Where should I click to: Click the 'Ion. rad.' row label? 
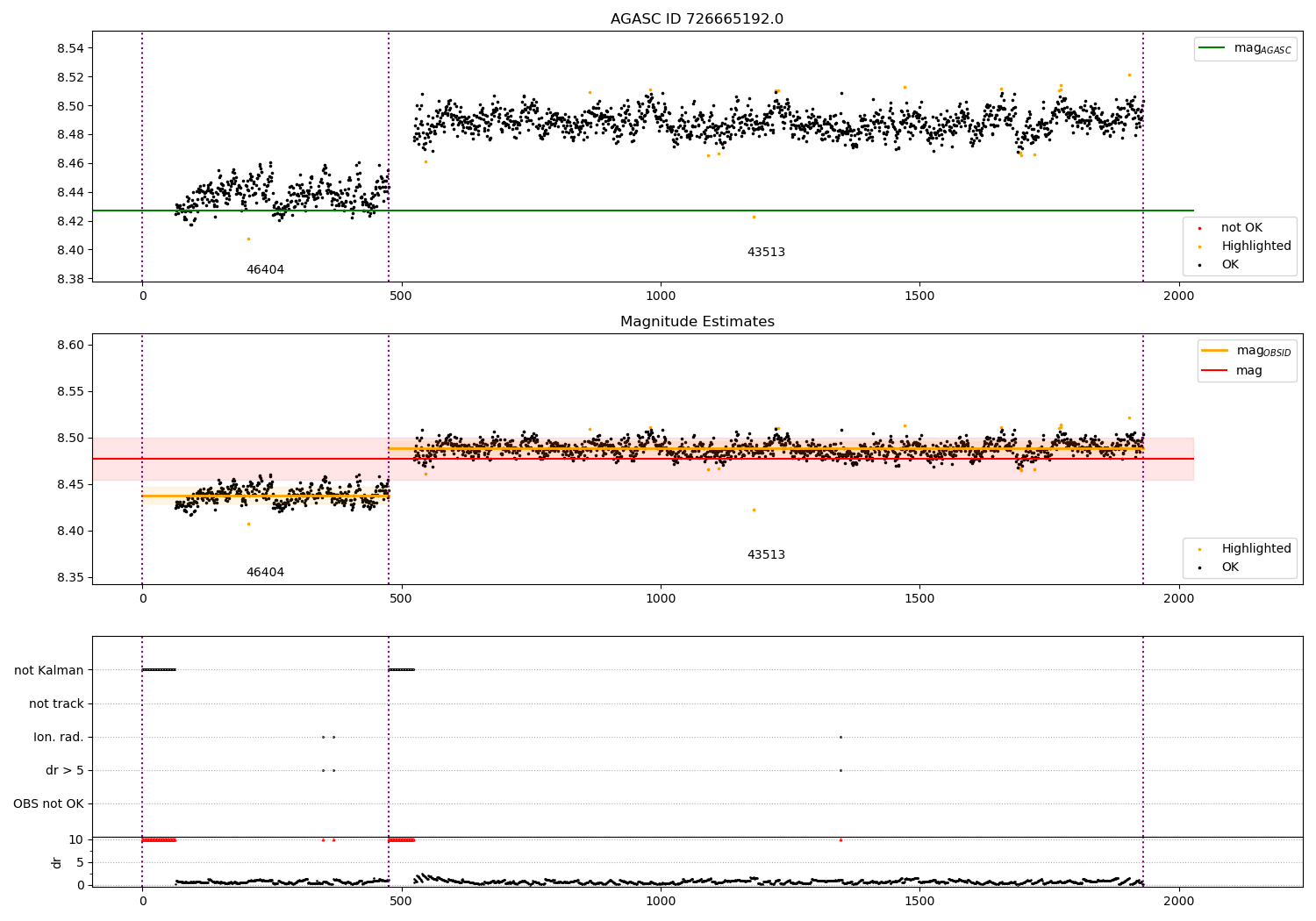(x=59, y=737)
